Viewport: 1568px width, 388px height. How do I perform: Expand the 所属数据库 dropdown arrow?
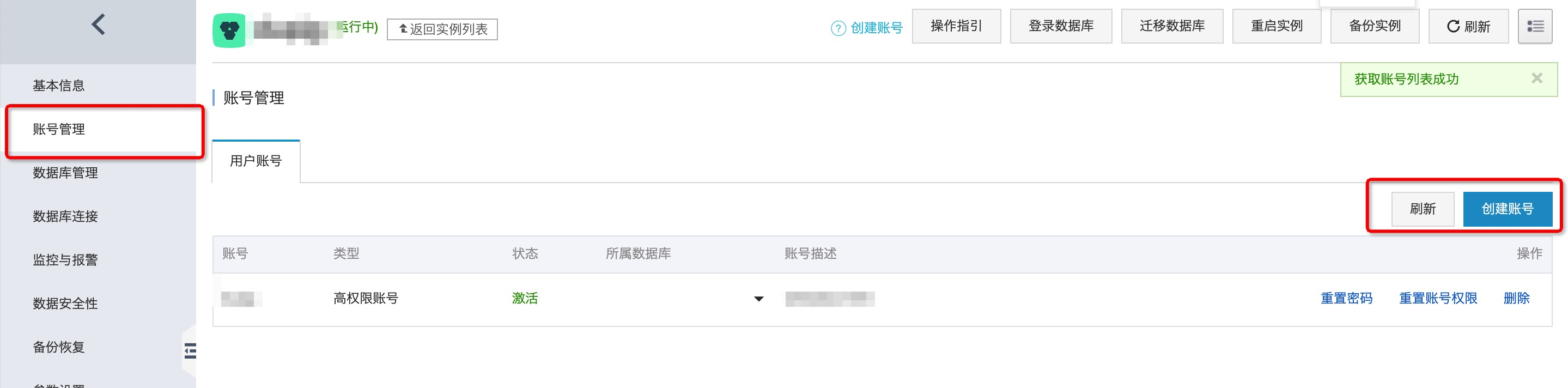point(758,299)
